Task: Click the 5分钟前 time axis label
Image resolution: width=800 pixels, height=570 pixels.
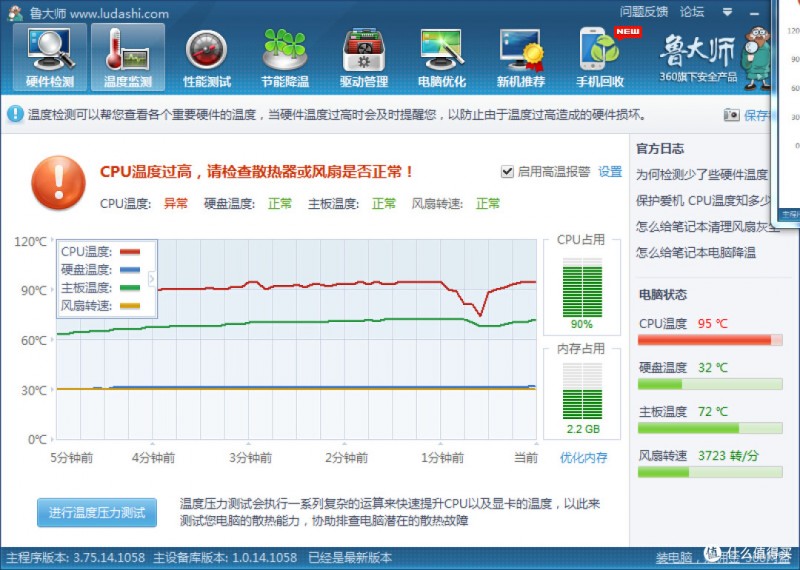Action: pyautogui.click(x=71, y=458)
